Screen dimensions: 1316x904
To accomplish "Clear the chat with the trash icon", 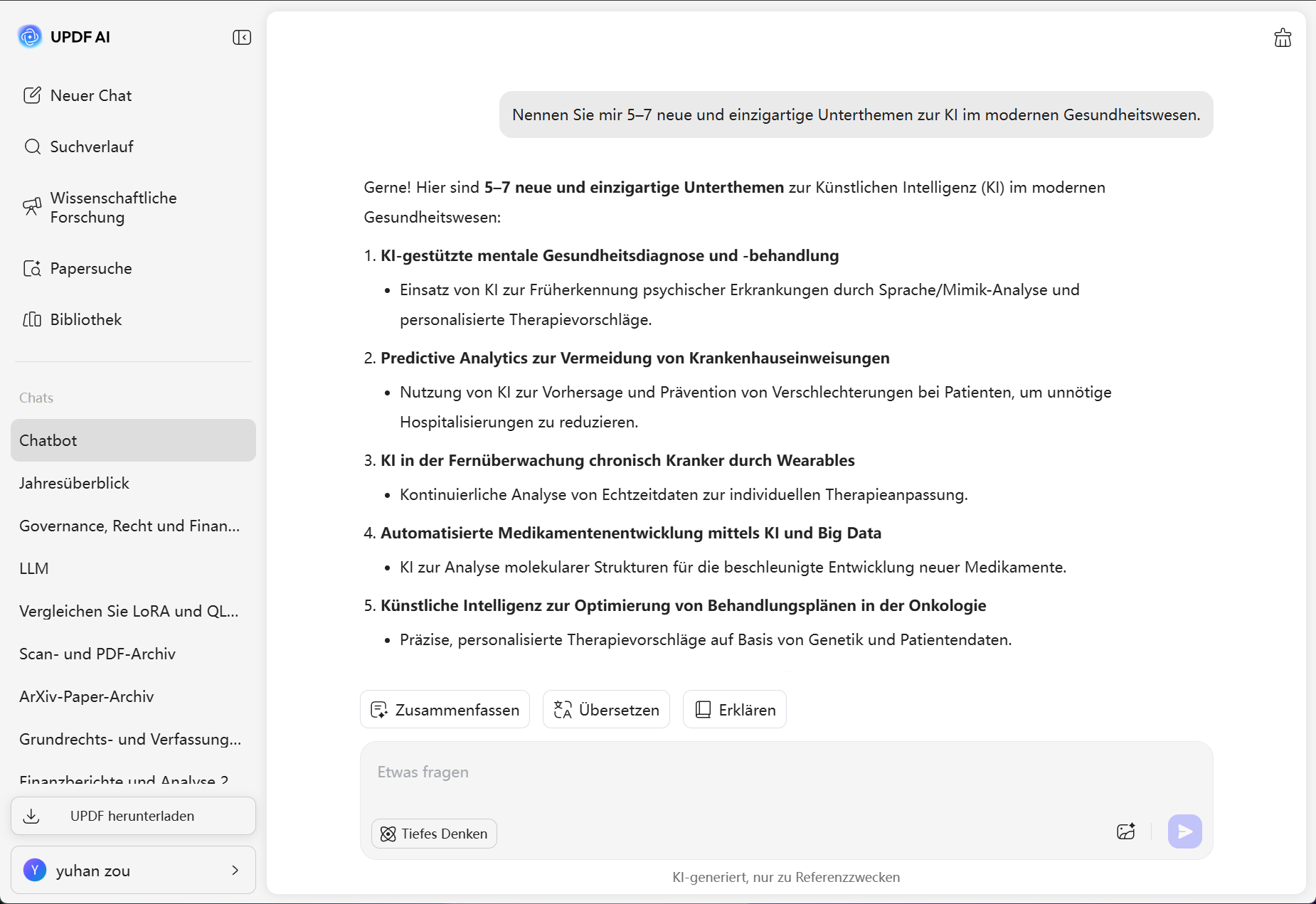I will click(x=1283, y=38).
